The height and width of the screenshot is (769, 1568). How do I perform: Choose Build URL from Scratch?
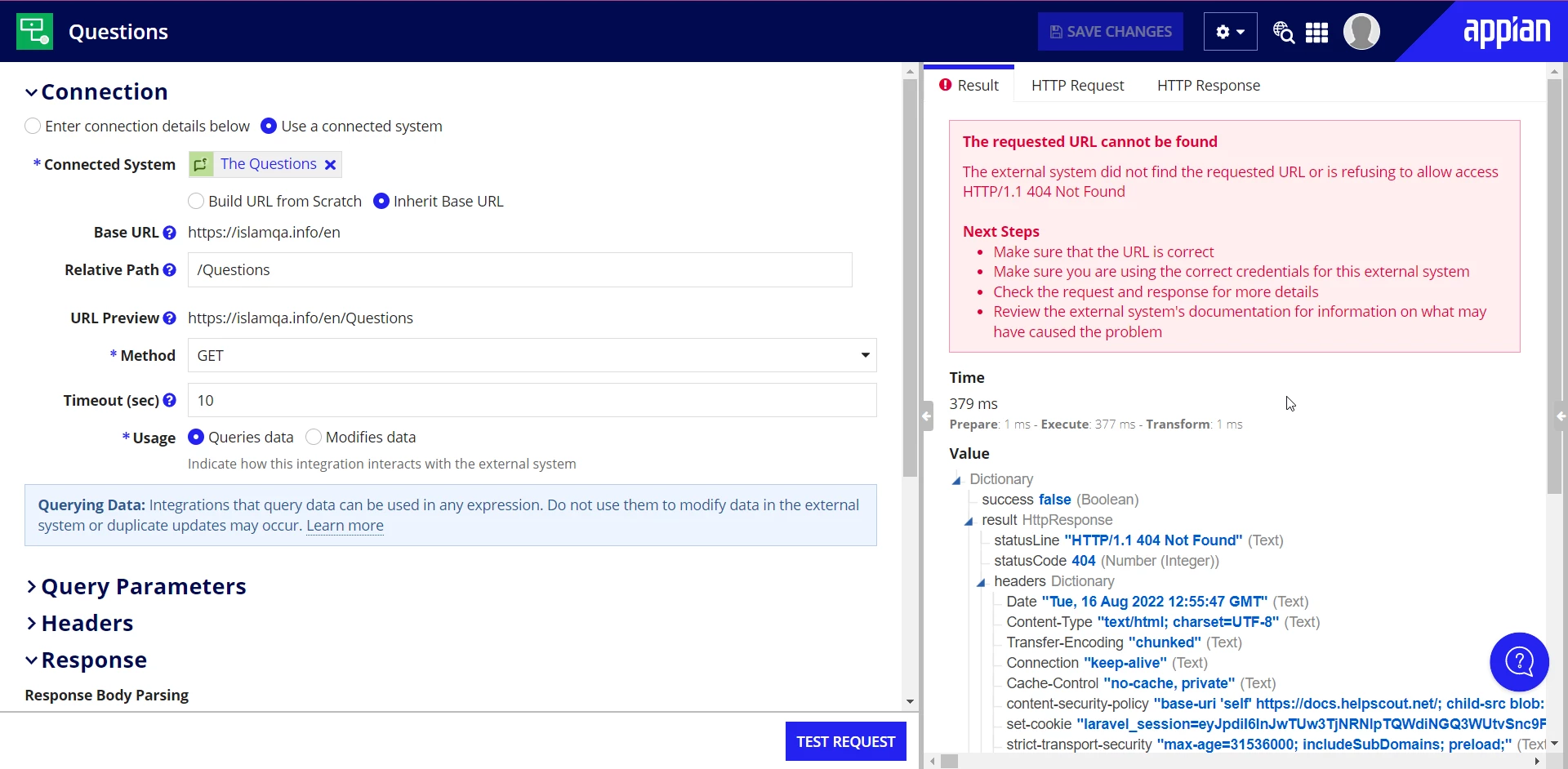click(196, 202)
